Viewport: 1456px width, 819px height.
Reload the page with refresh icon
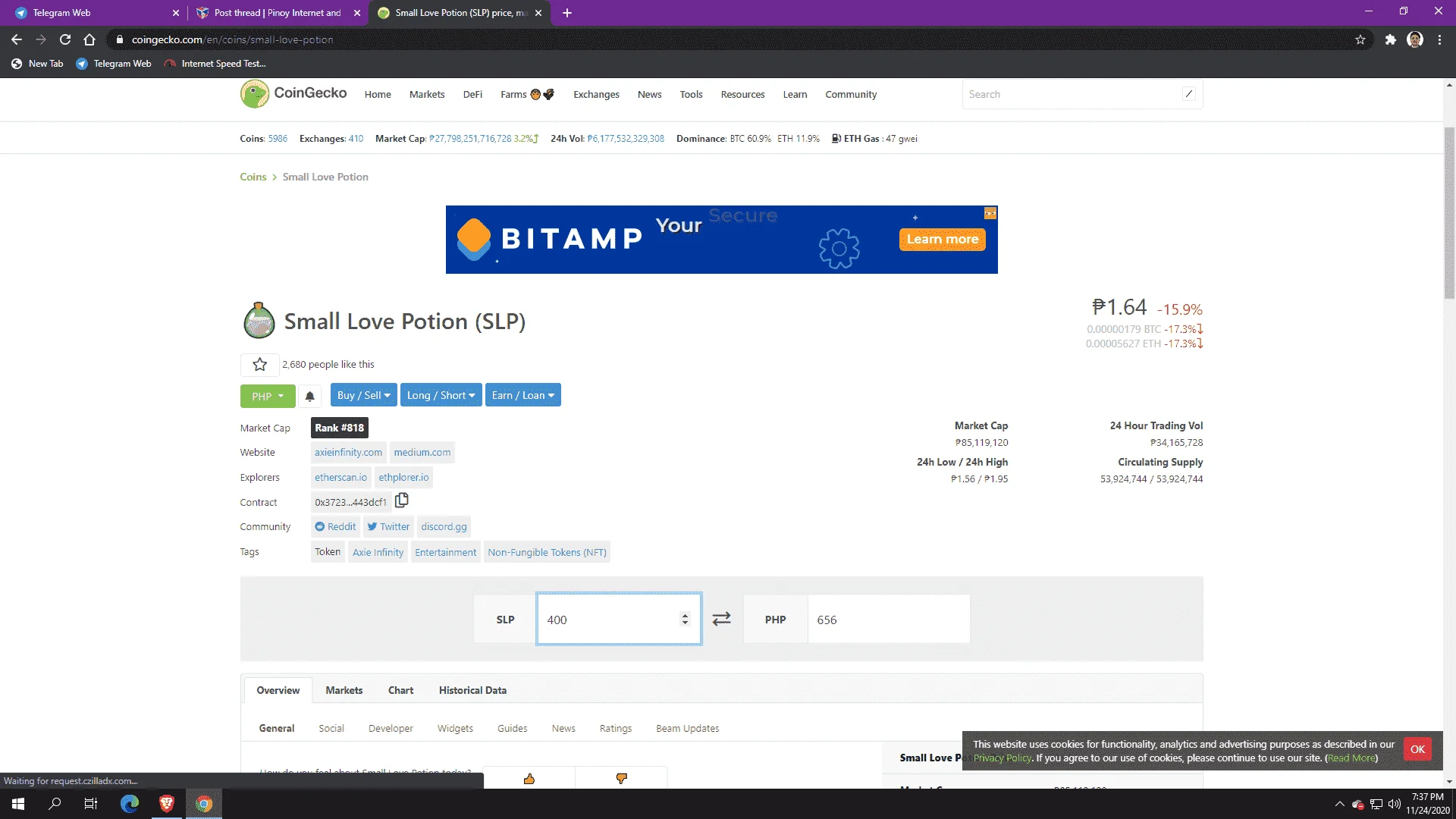(65, 39)
